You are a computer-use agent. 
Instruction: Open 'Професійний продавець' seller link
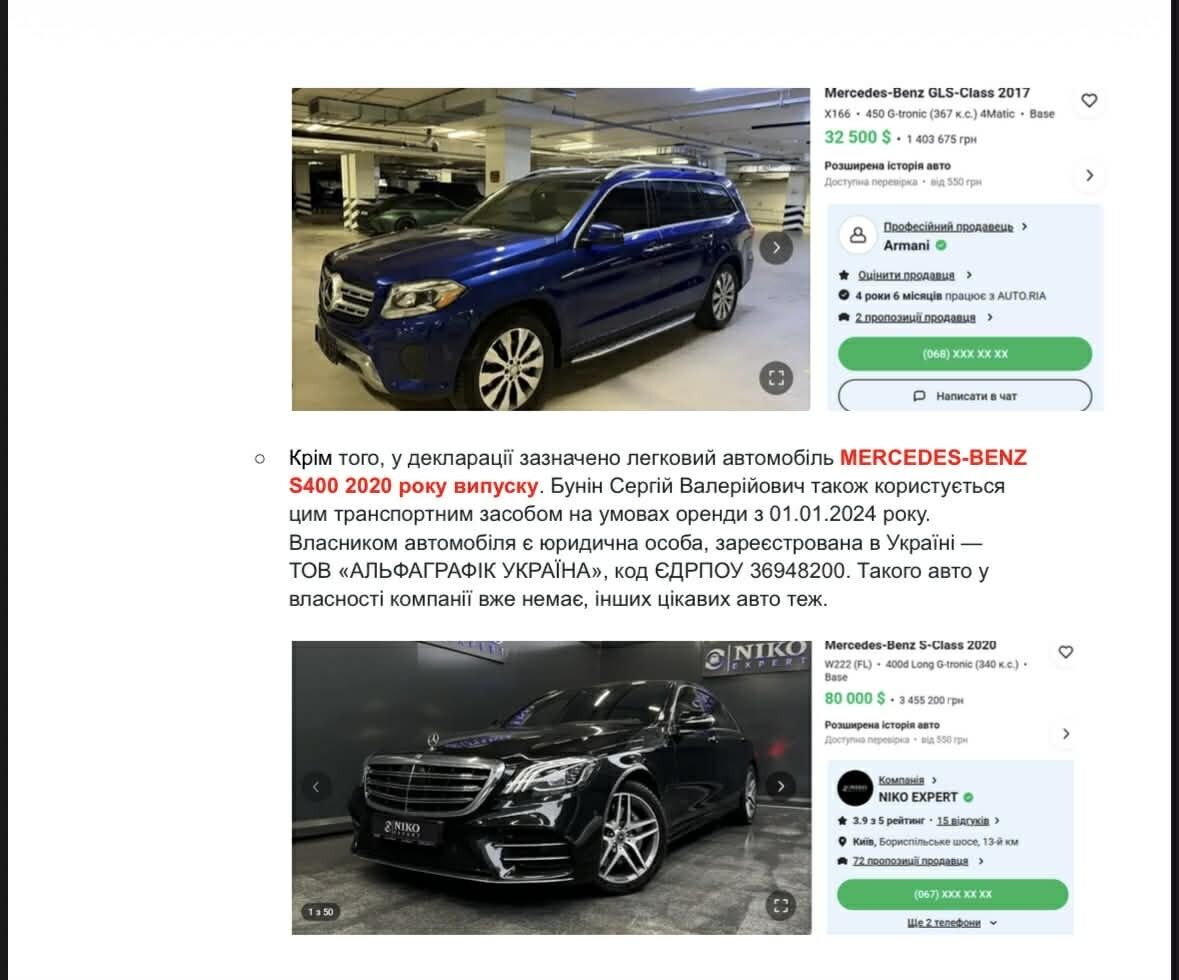[x=948, y=226]
